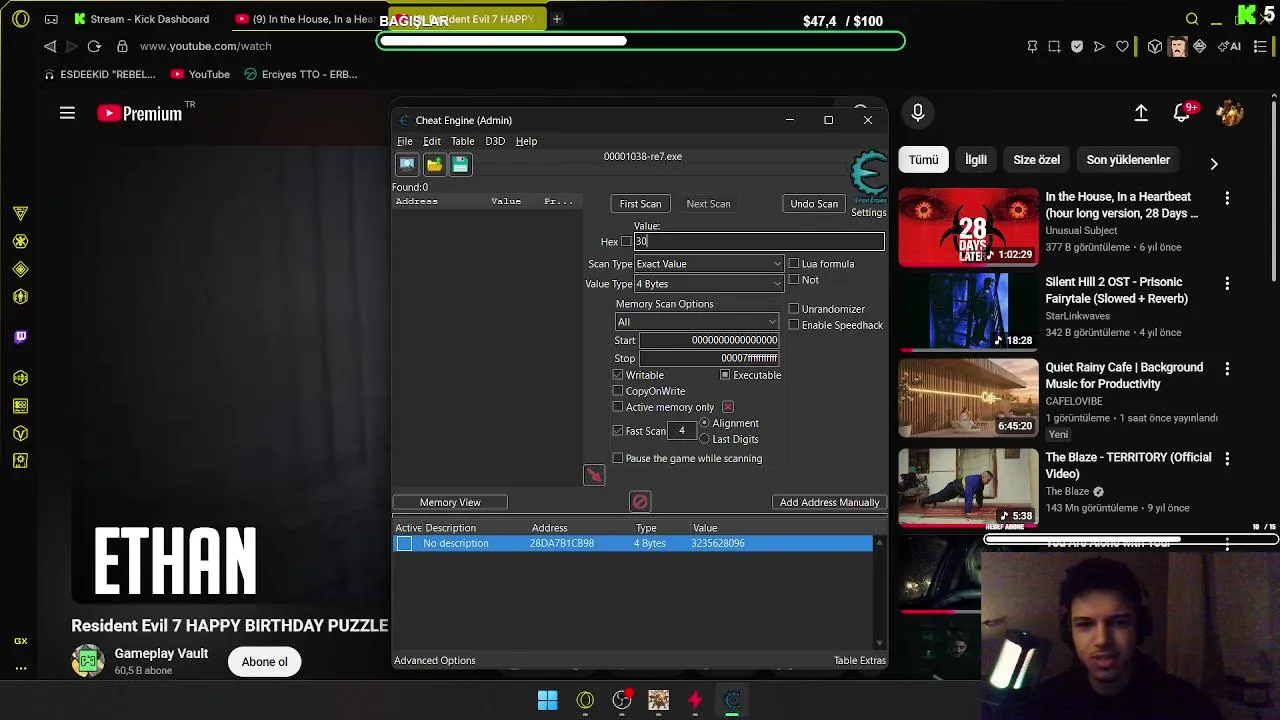Viewport: 1280px width, 720px height.
Task: Click the First Scan button
Action: (640, 204)
